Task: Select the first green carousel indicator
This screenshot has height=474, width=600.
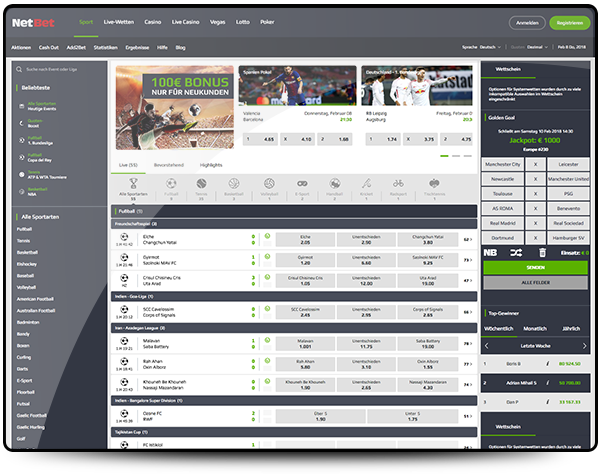Action: pyautogui.click(x=444, y=156)
